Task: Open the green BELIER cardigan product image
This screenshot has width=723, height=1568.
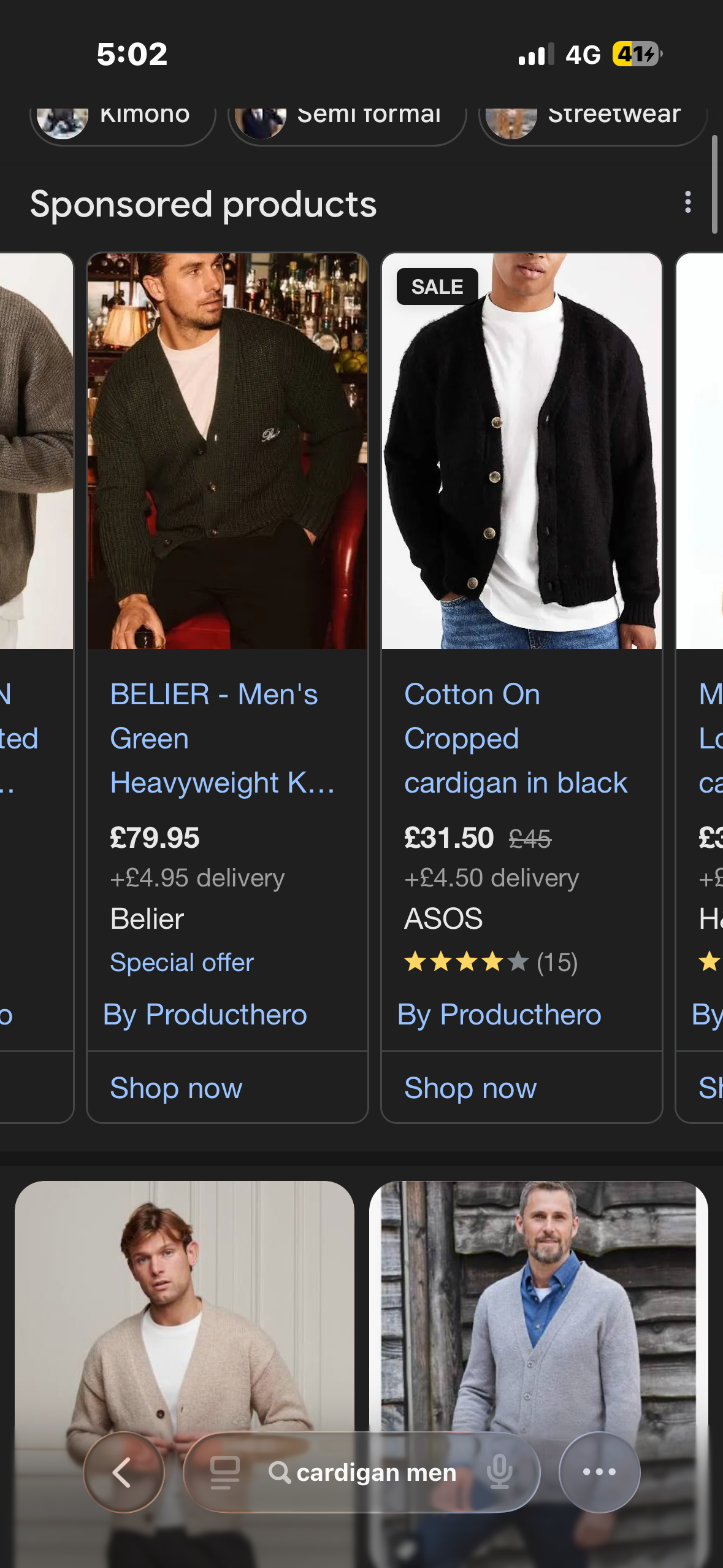Action: tap(228, 451)
